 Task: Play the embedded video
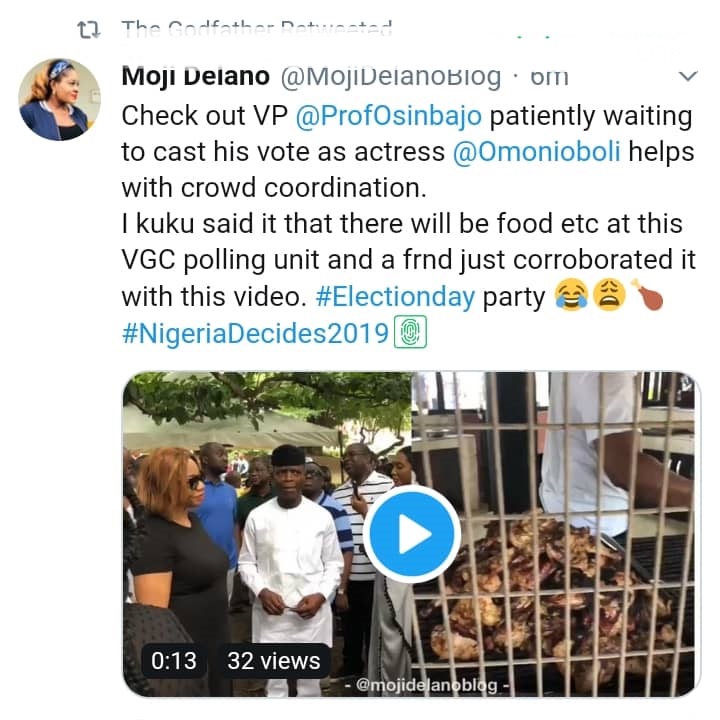(410, 536)
